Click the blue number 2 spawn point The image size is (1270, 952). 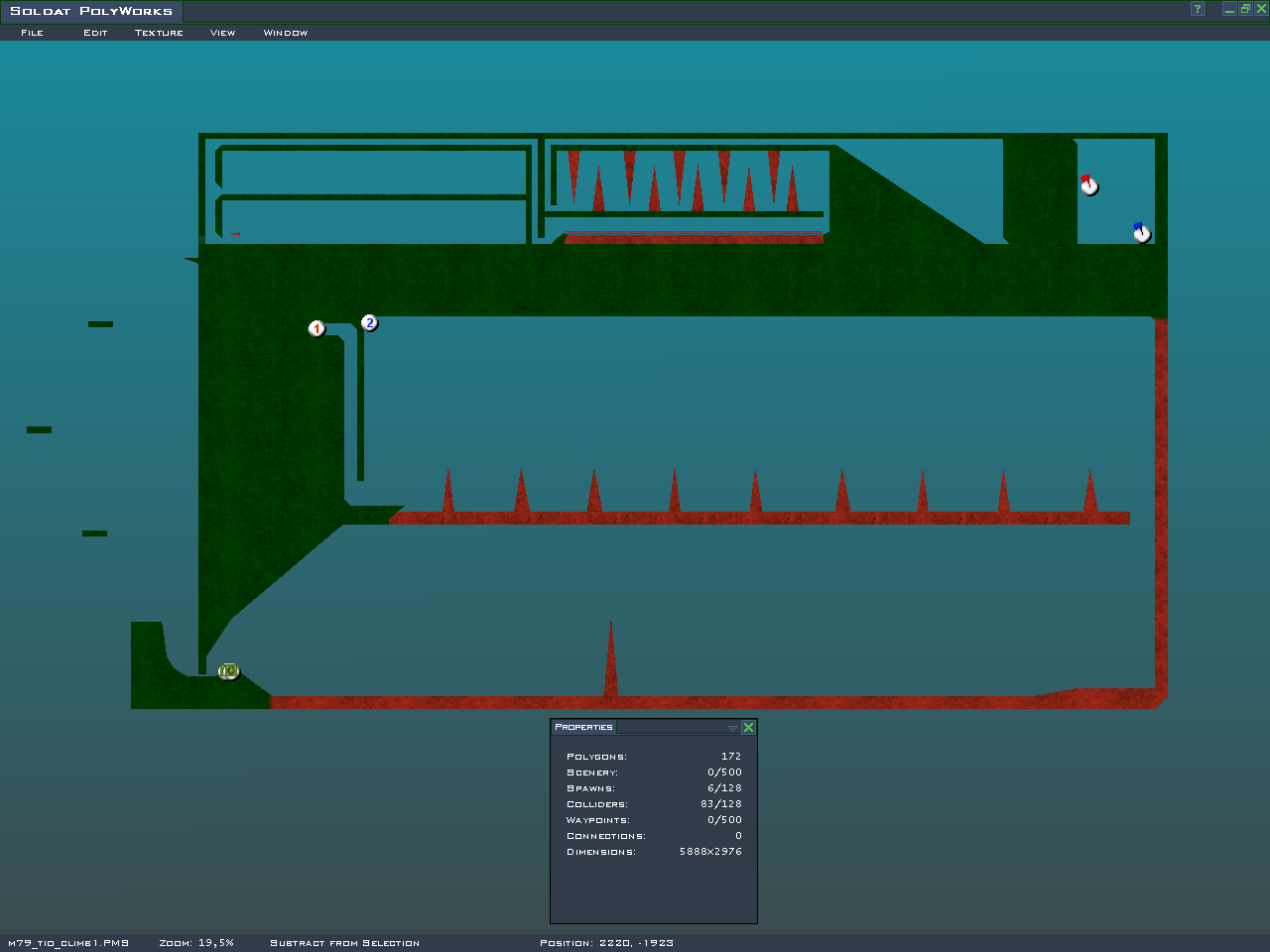coord(369,322)
